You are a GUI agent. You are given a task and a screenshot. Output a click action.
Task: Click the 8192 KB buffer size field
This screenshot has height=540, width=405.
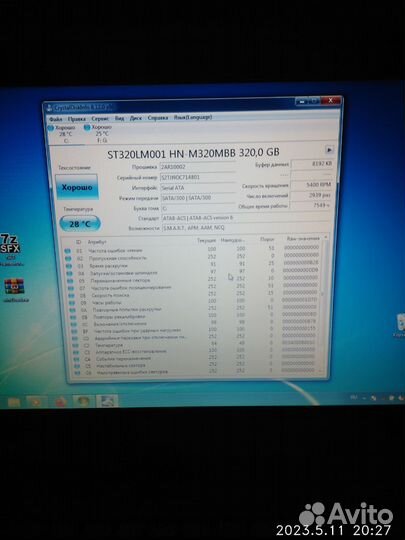pyautogui.click(x=312, y=164)
